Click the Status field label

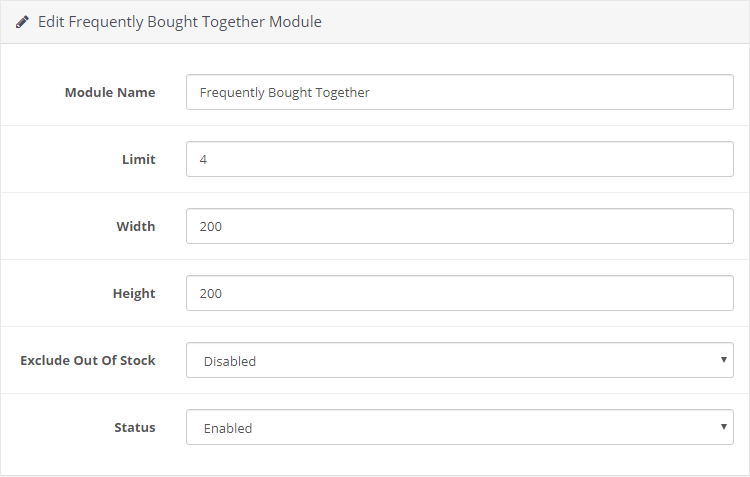[x=135, y=427]
